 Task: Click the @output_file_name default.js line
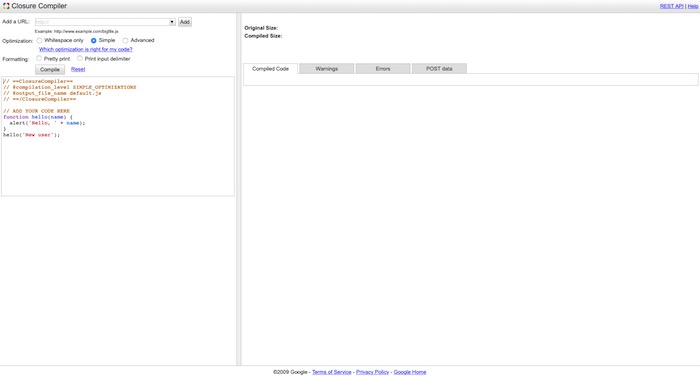click(x=52, y=93)
